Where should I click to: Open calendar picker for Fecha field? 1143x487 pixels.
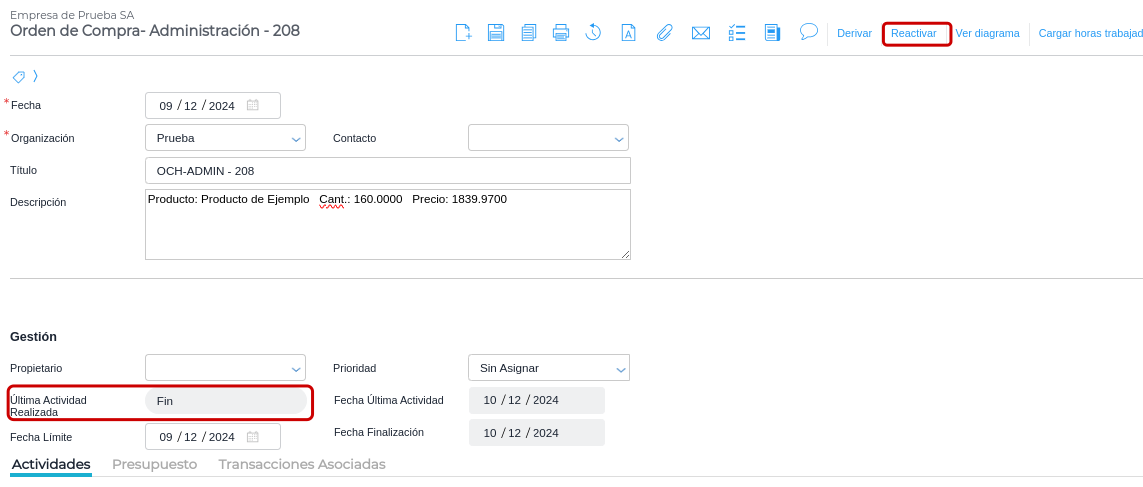click(x=253, y=105)
